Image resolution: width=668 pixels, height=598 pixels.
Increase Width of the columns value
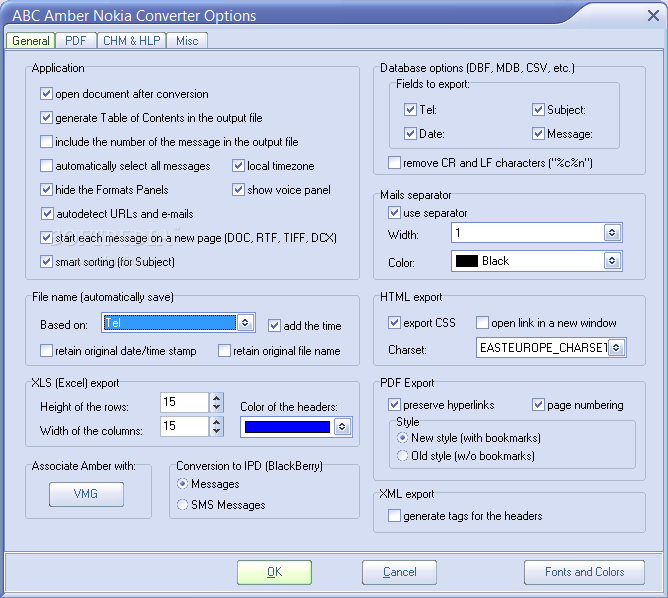click(x=216, y=422)
